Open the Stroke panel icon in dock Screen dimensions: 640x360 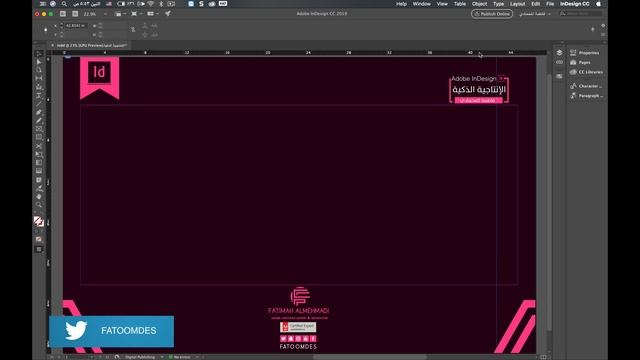click(559, 76)
